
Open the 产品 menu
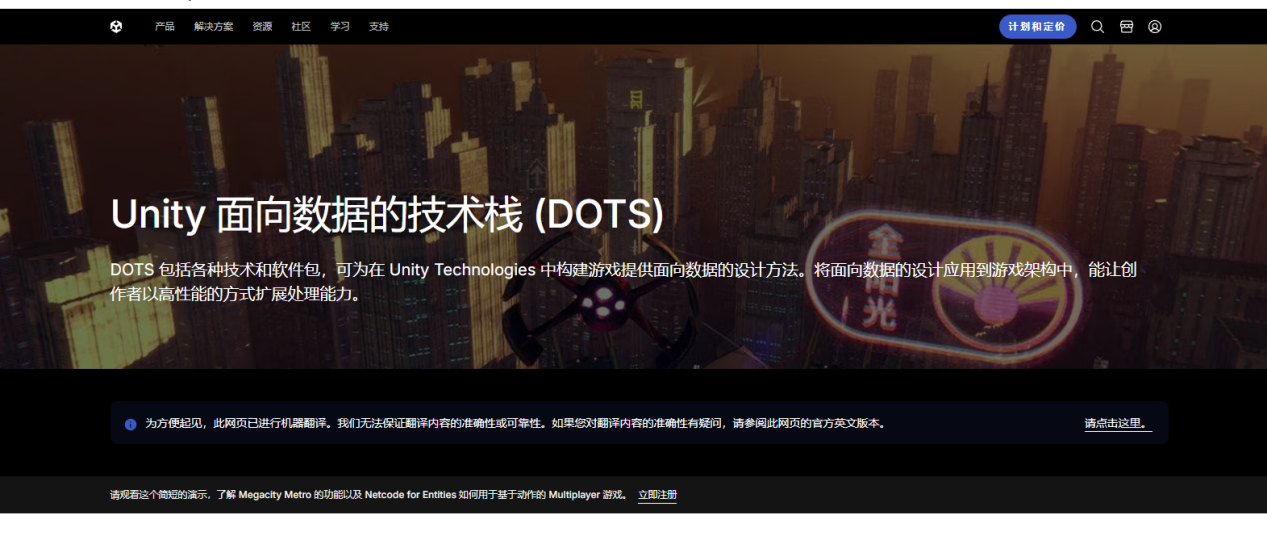click(x=165, y=27)
